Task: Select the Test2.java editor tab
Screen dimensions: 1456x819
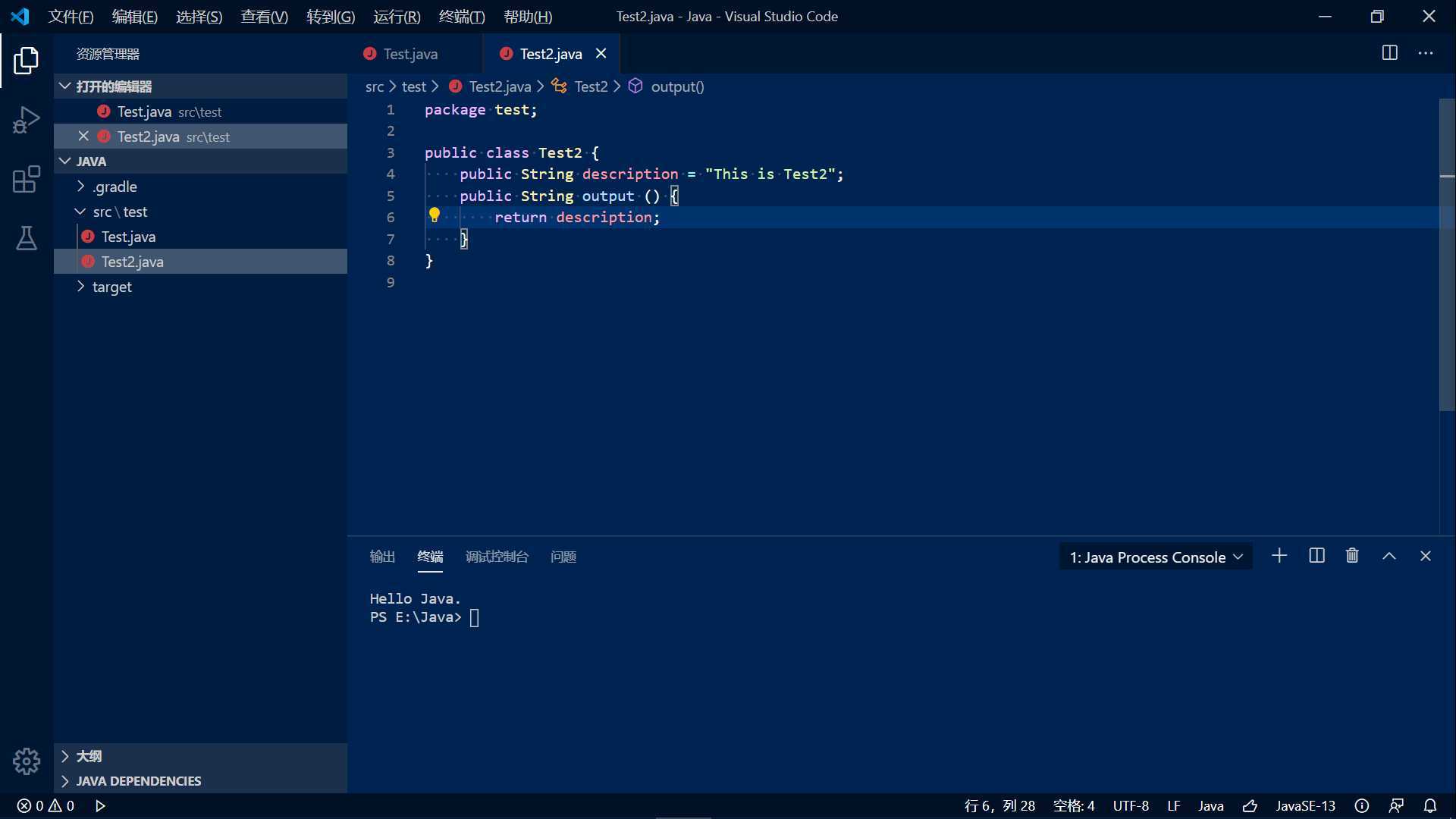Action: point(551,53)
